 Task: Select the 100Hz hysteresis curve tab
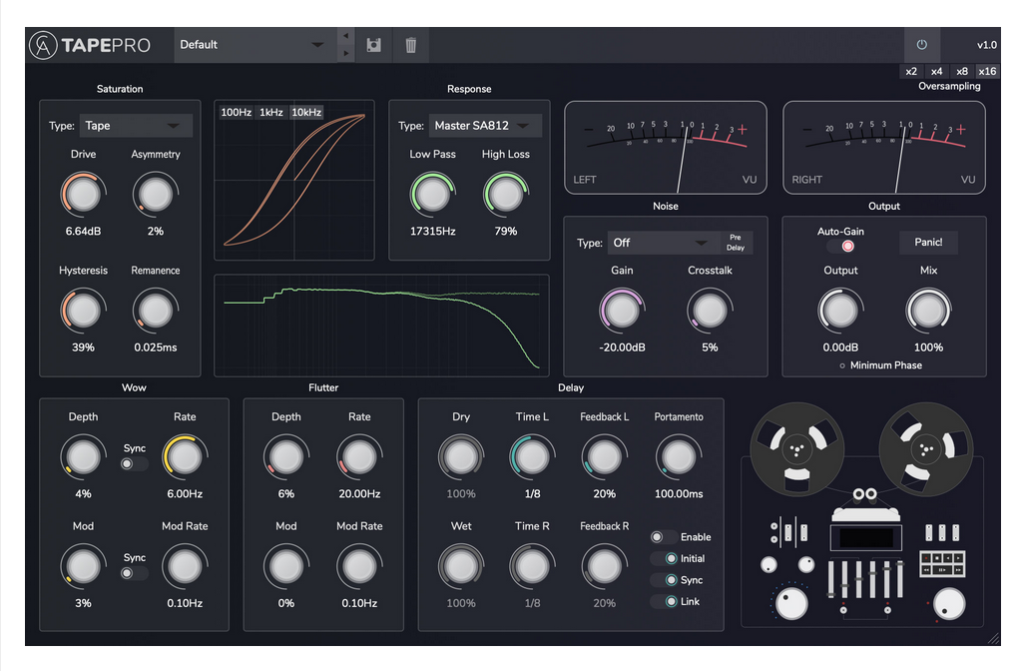point(236,112)
